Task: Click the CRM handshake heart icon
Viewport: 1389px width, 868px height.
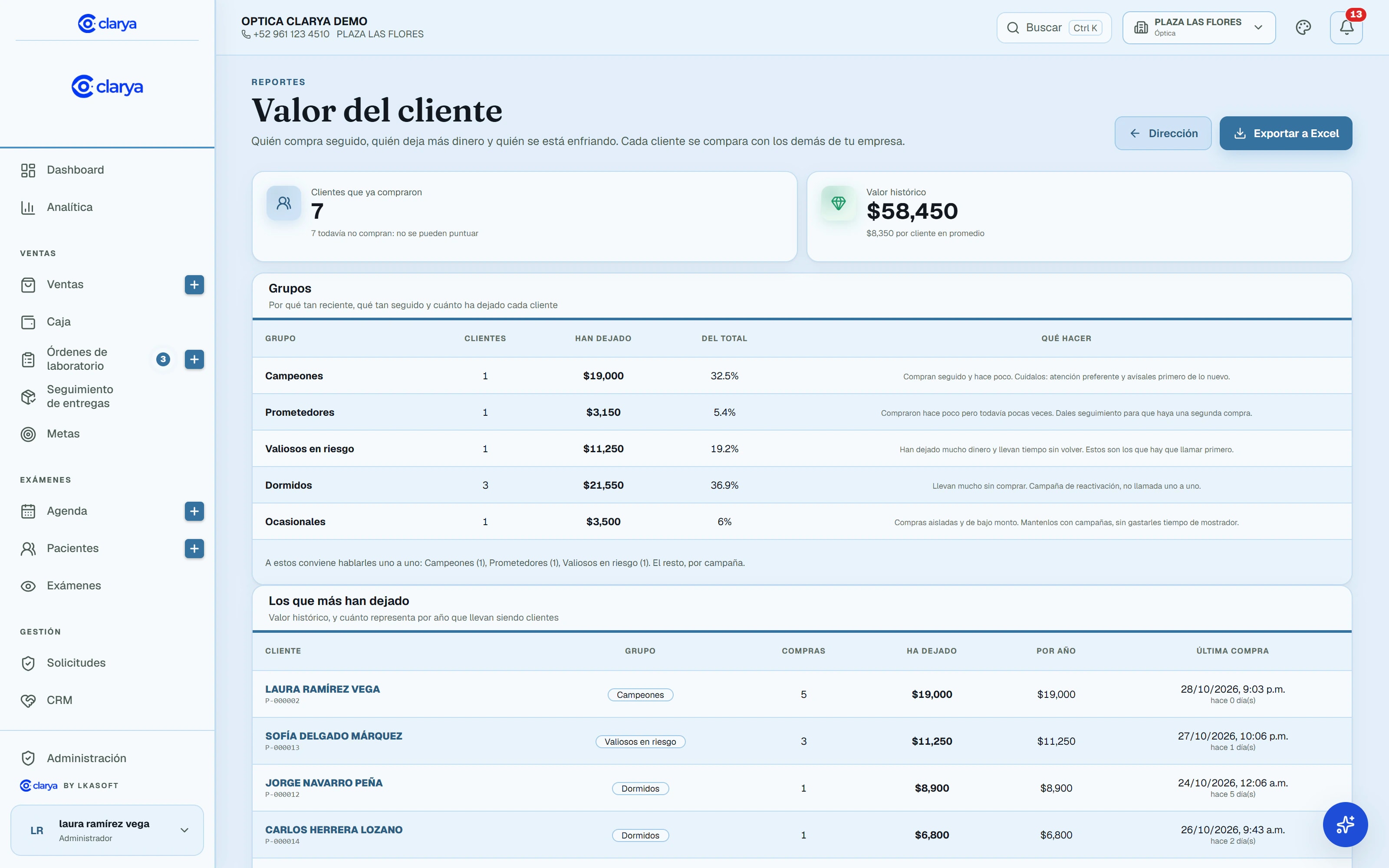Action: click(28, 700)
